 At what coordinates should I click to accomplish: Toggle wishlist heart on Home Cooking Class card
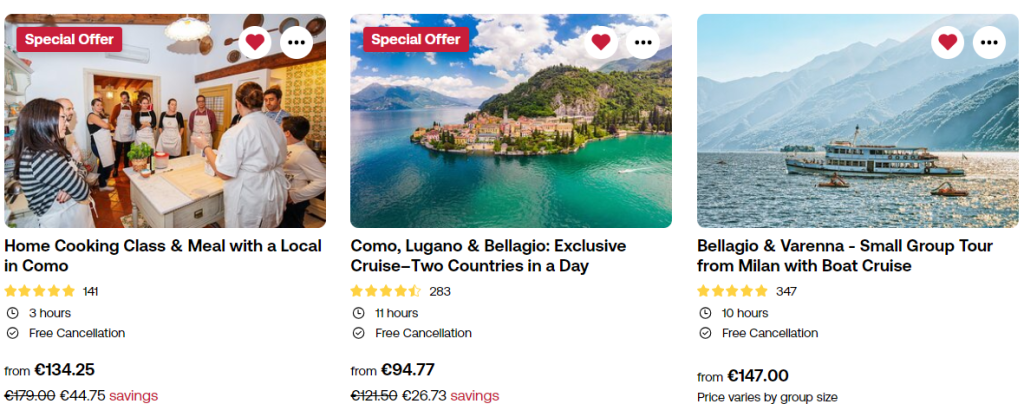point(254,42)
